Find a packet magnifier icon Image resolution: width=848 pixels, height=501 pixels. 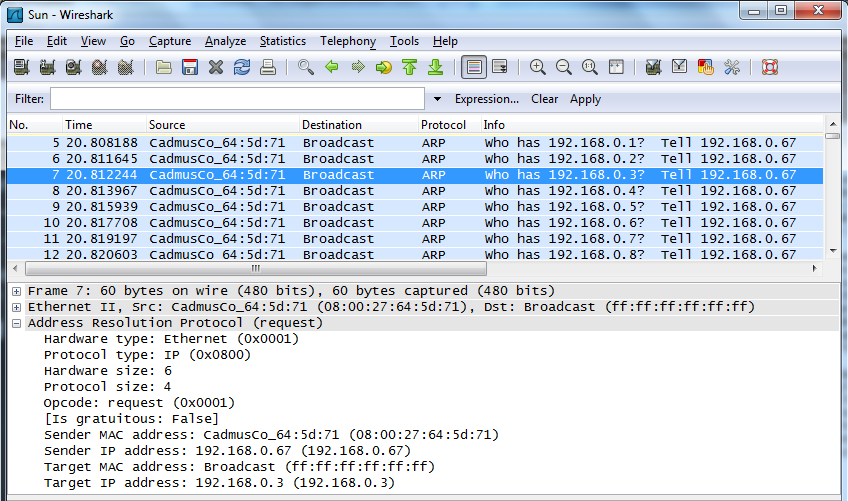306,67
